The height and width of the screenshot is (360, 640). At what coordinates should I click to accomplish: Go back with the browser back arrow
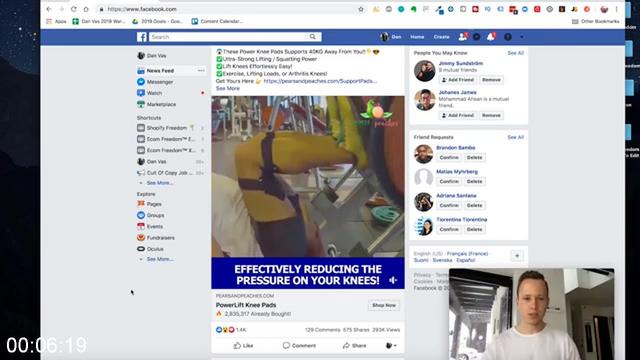(x=49, y=9)
